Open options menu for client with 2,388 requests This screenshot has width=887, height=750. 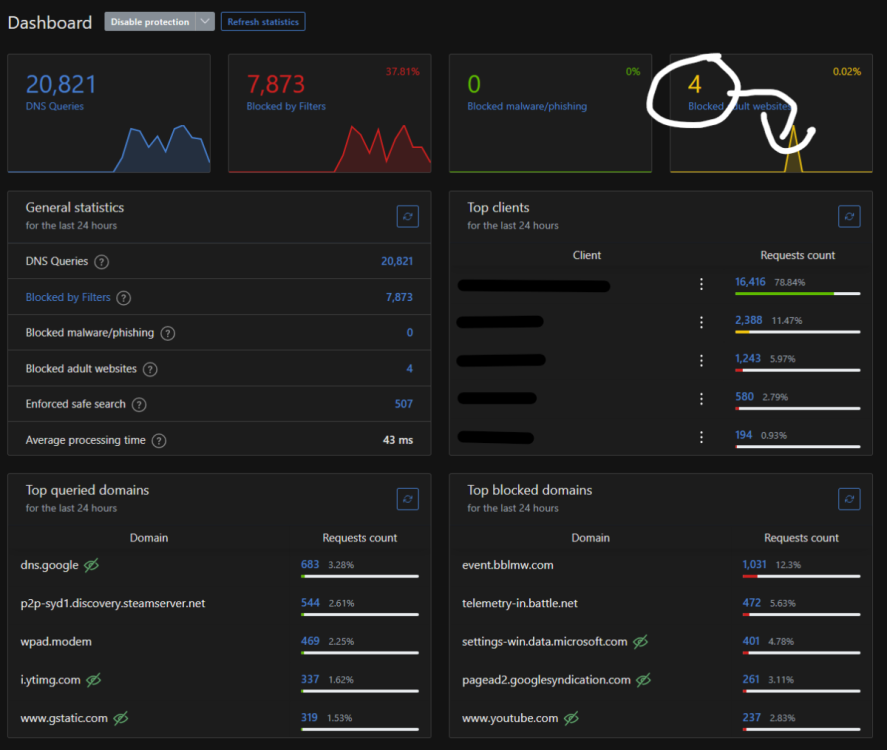701,322
